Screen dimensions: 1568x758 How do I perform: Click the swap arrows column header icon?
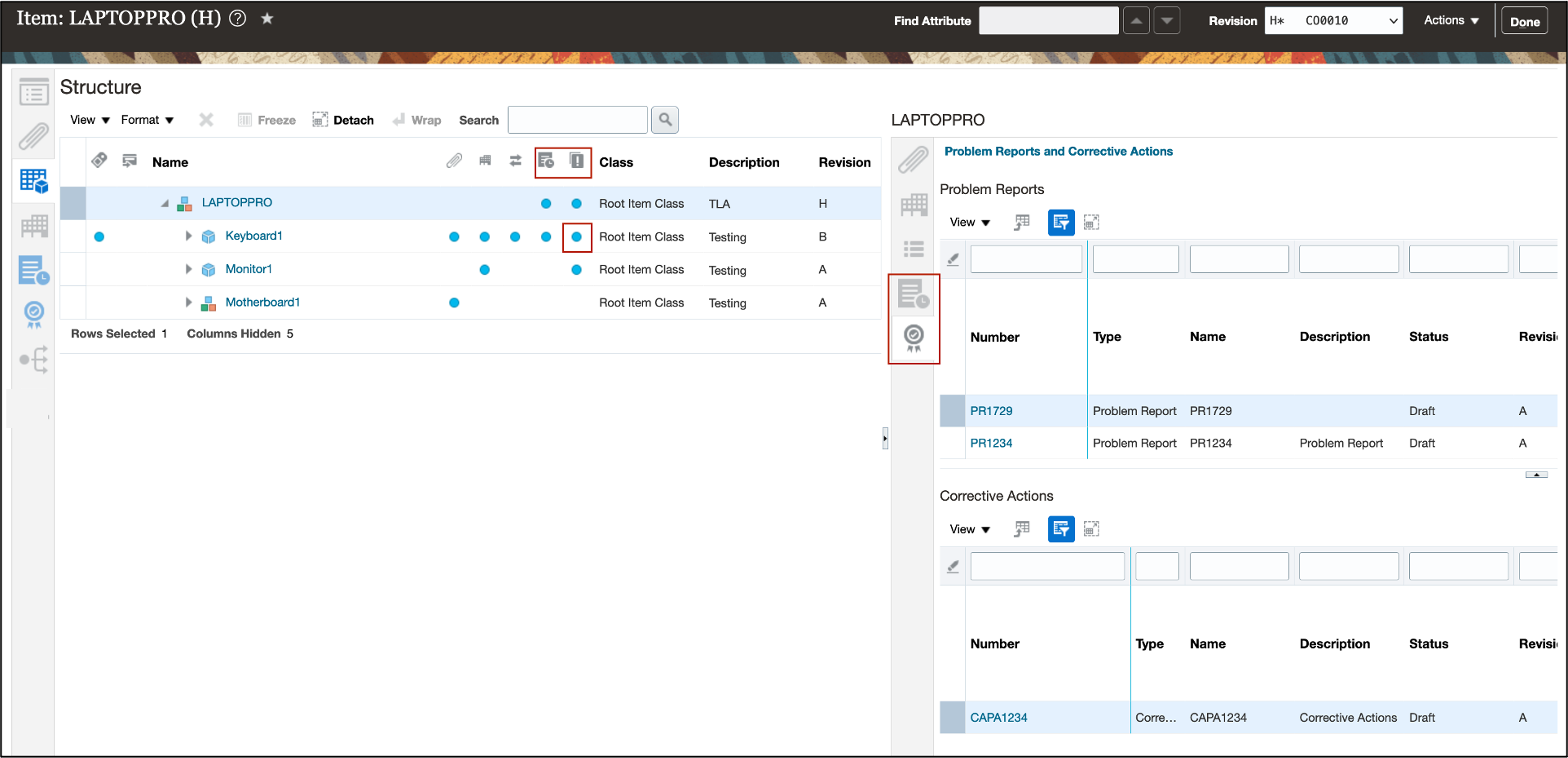(516, 161)
